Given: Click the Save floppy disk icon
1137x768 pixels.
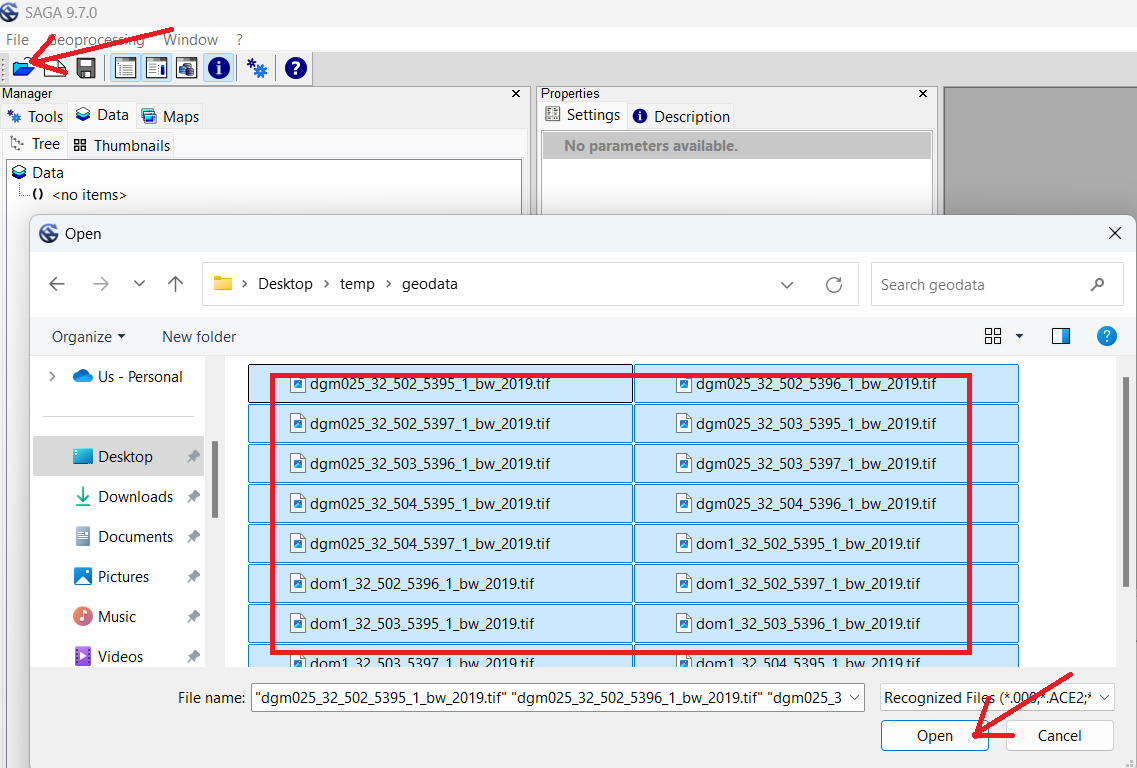Looking at the screenshot, I should click(86, 68).
